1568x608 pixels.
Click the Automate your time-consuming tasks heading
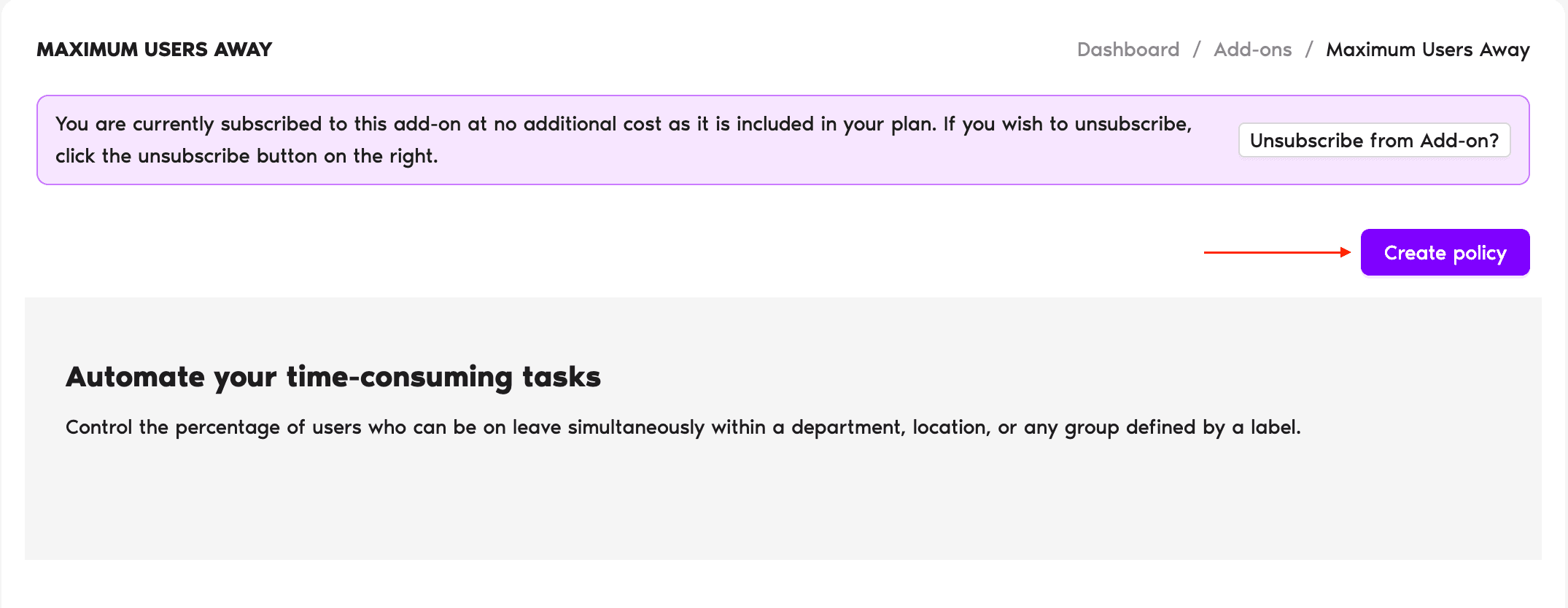point(333,377)
